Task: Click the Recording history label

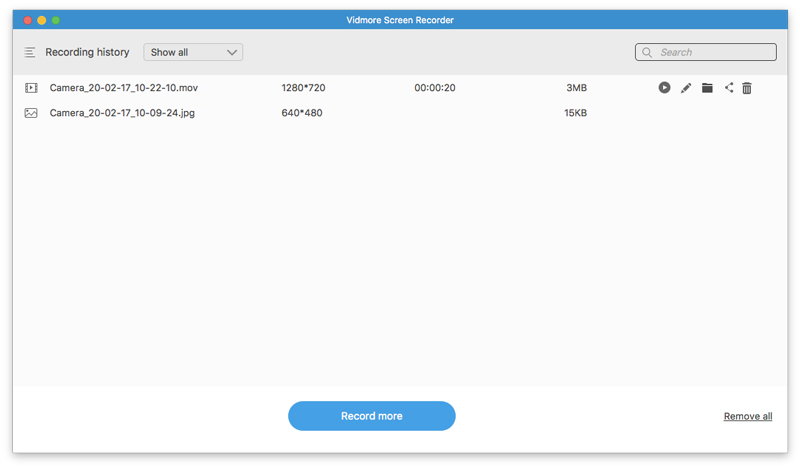Action: [x=87, y=52]
